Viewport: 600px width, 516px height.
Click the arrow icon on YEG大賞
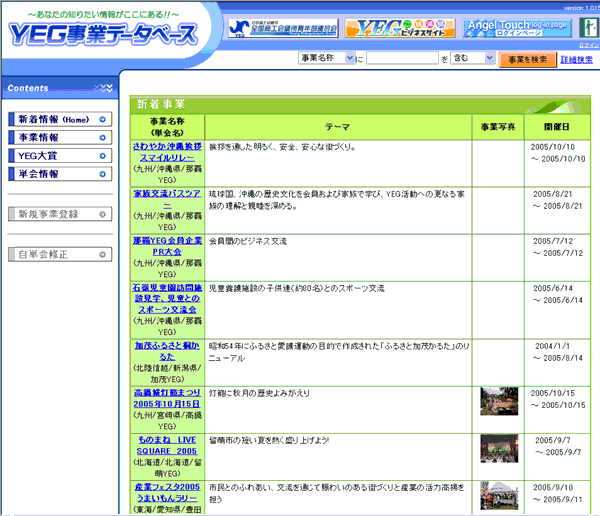pos(103,156)
